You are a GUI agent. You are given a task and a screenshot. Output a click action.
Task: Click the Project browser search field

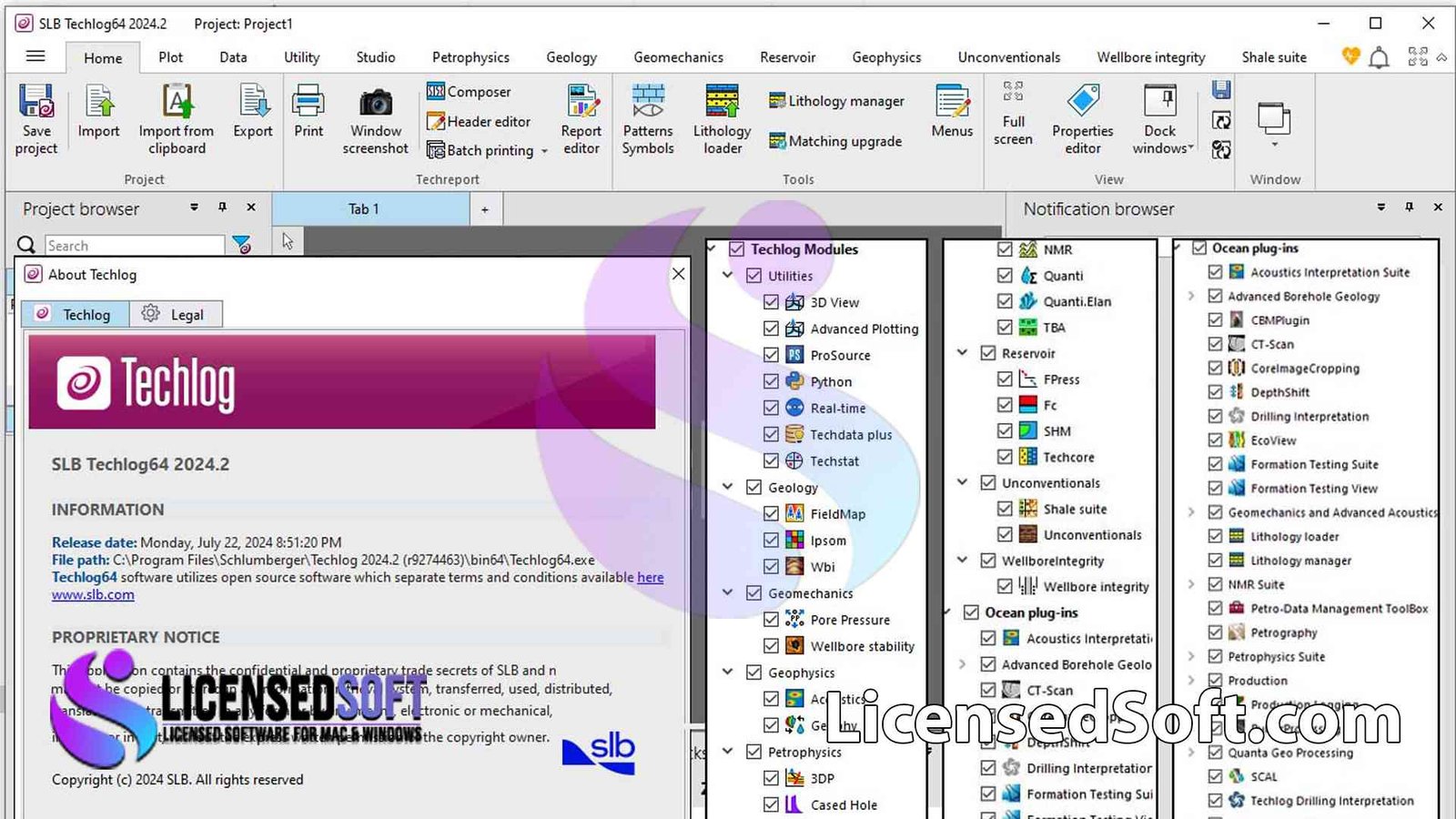click(135, 246)
